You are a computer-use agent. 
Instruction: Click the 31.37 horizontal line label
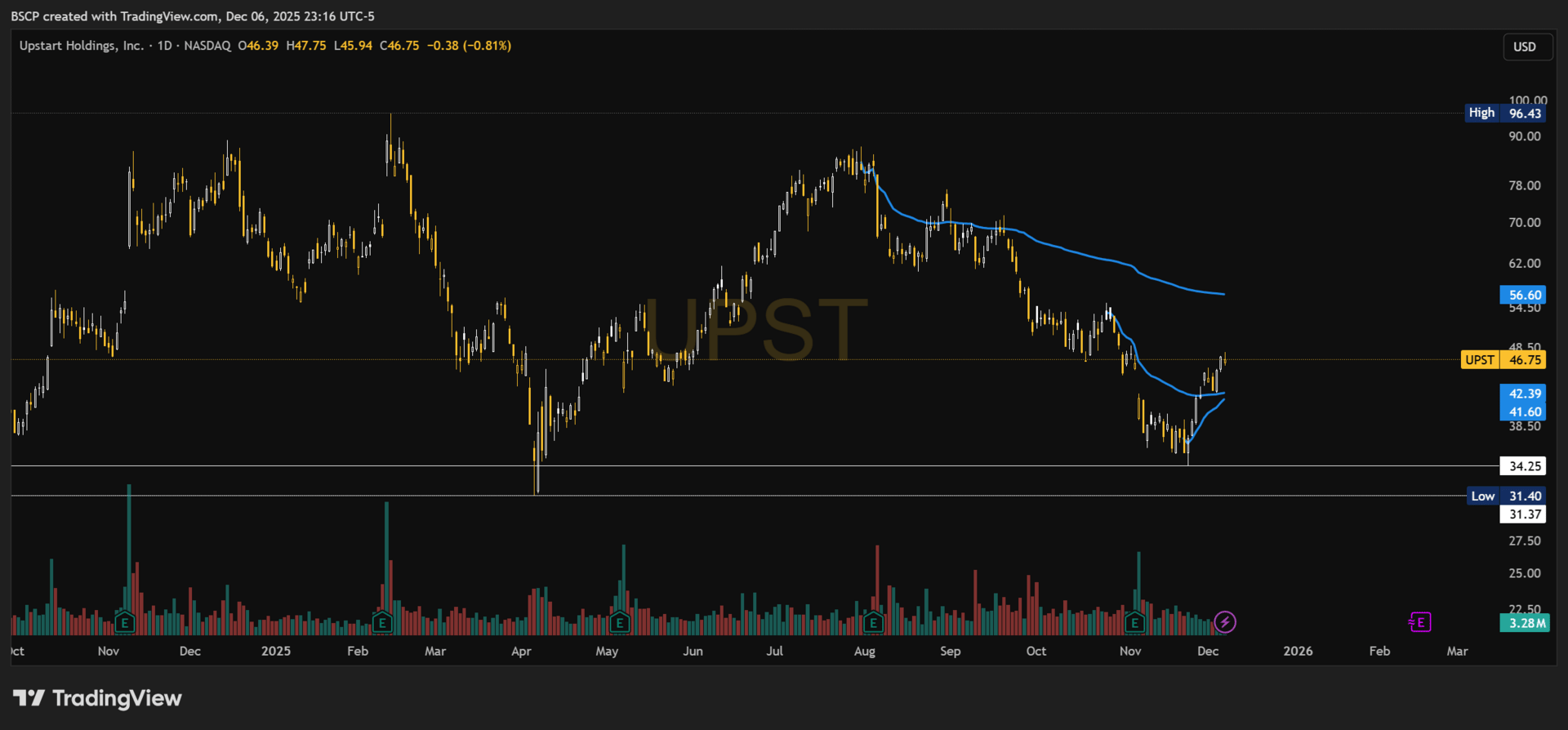coord(1523,514)
